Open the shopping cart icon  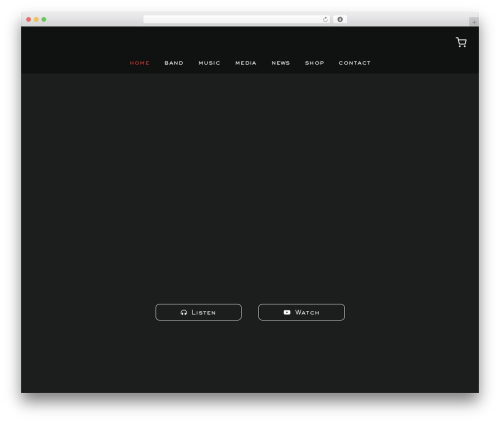[x=461, y=42]
